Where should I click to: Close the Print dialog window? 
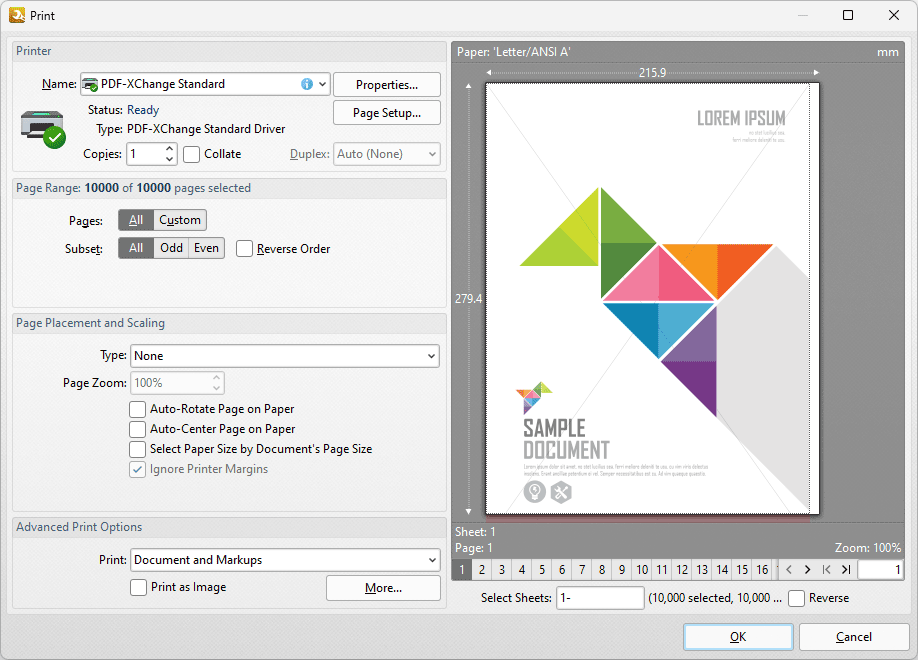[893, 15]
